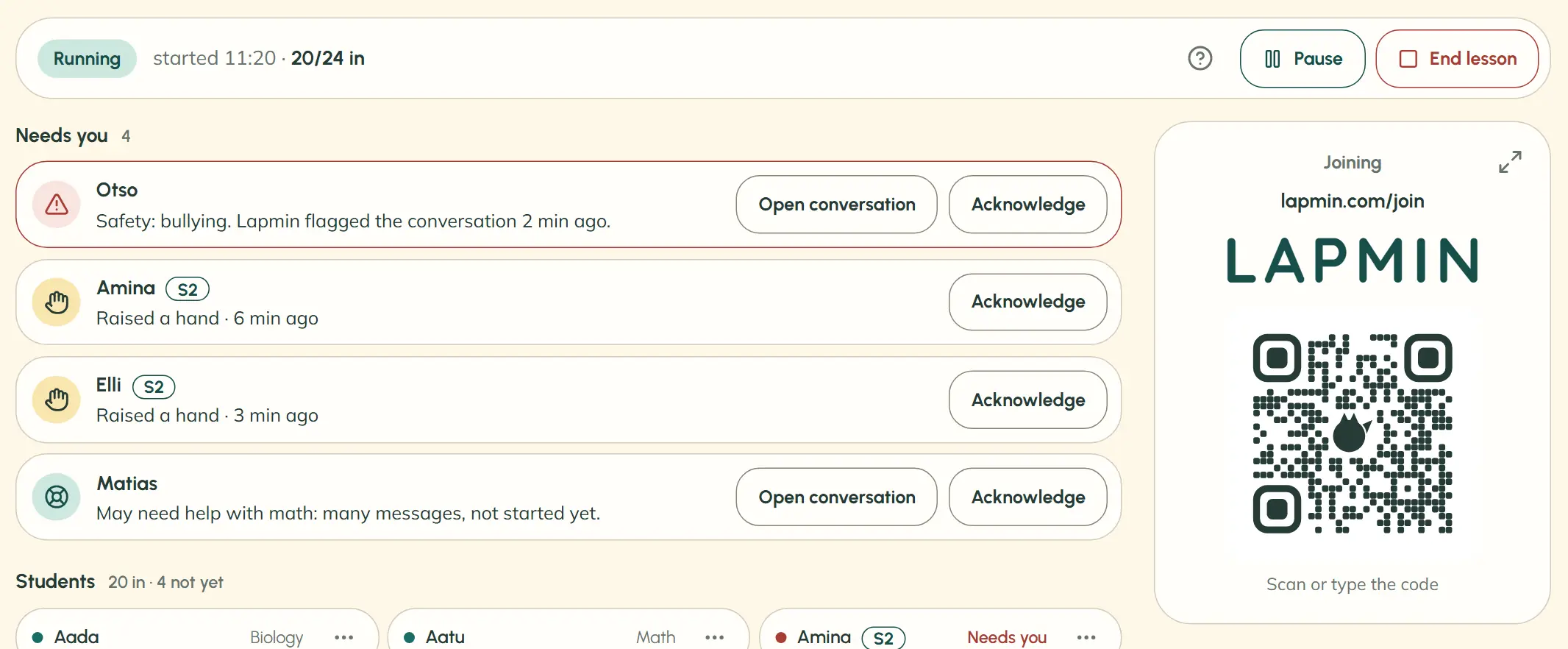Click the "Scan or type the code" caption
Viewport: 1568px width, 649px height.
click(1353, 584)
